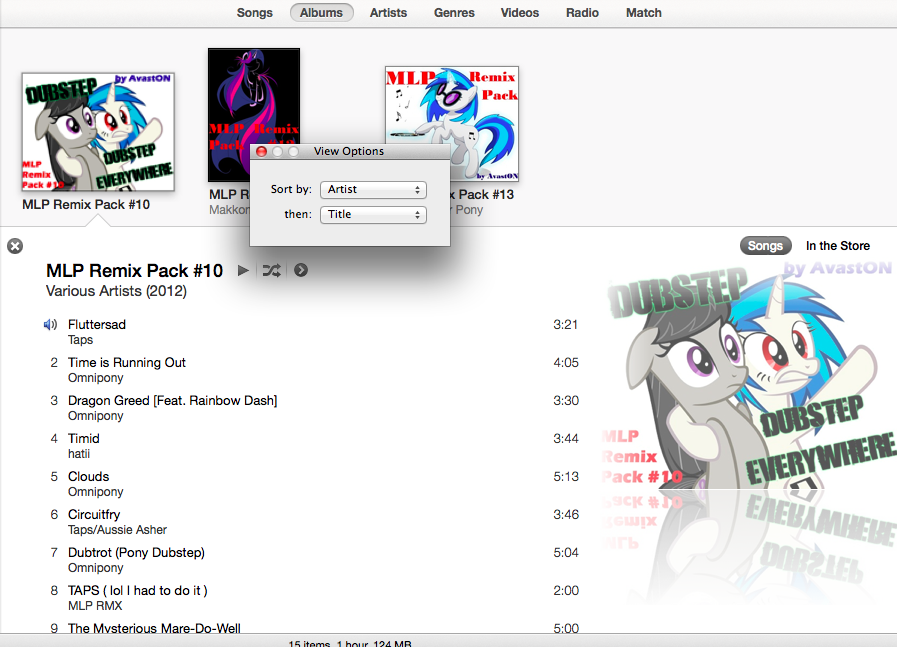
Task: Click artist hatii under Timid
Action: [79, 454]
